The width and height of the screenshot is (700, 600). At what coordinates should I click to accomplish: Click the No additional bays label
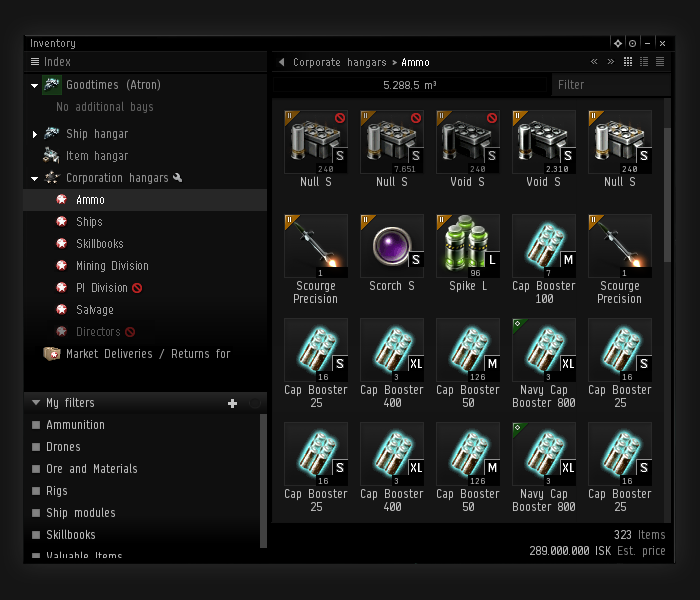coord(105,107)
